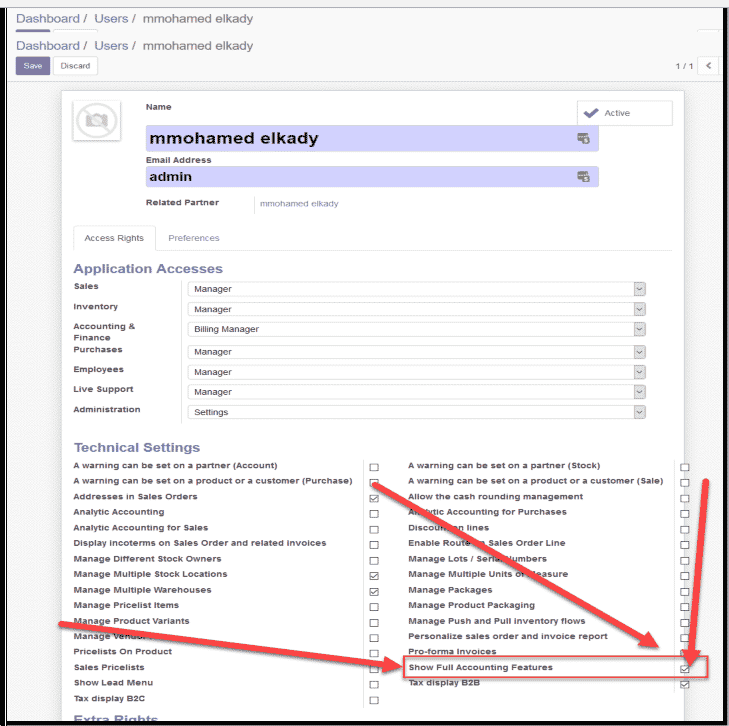Open the Live Support access dropdown
The width and height of the screenshot is (729, 726).
[416, 392]
